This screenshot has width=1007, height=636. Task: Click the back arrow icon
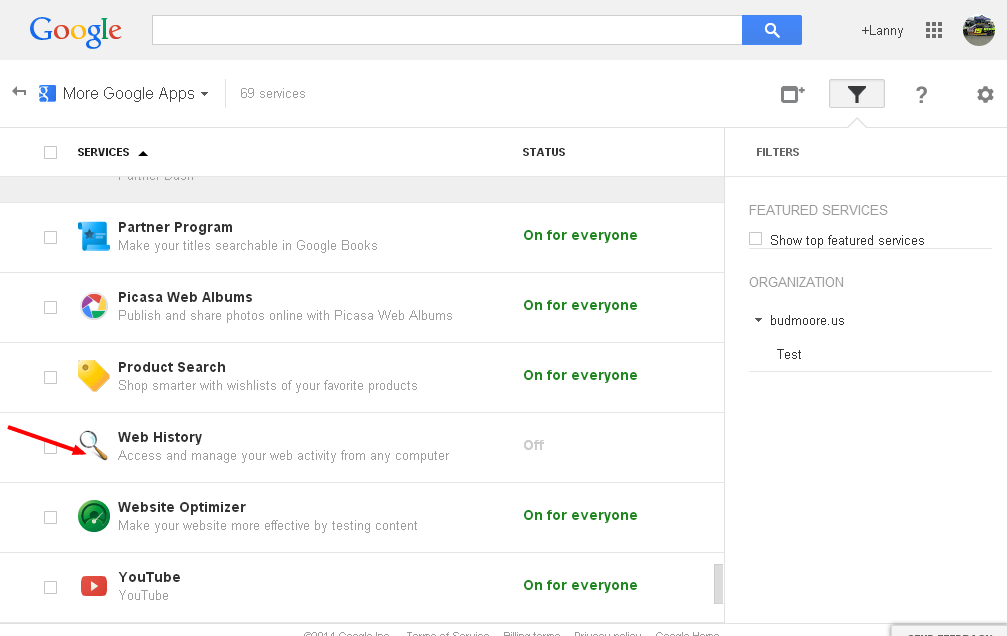coord(19,92)
